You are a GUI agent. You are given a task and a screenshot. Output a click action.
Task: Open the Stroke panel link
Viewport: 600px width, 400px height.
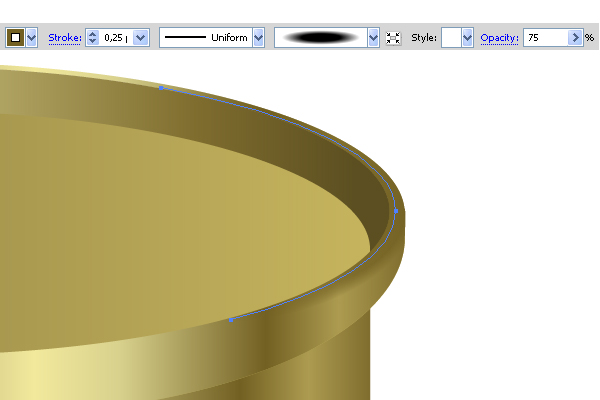(65, 38)
